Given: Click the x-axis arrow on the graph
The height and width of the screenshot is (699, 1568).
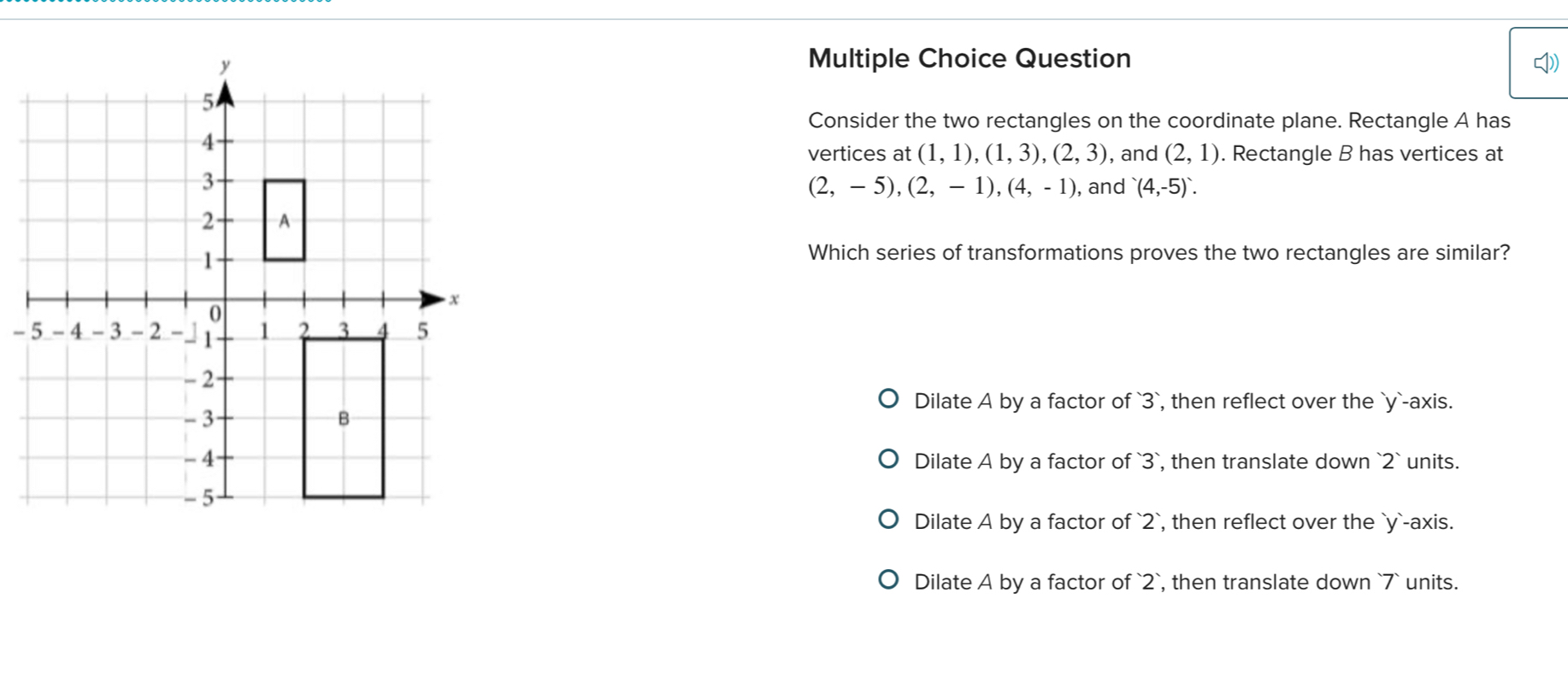Looking at the screenshot, I should pos(434,299).
